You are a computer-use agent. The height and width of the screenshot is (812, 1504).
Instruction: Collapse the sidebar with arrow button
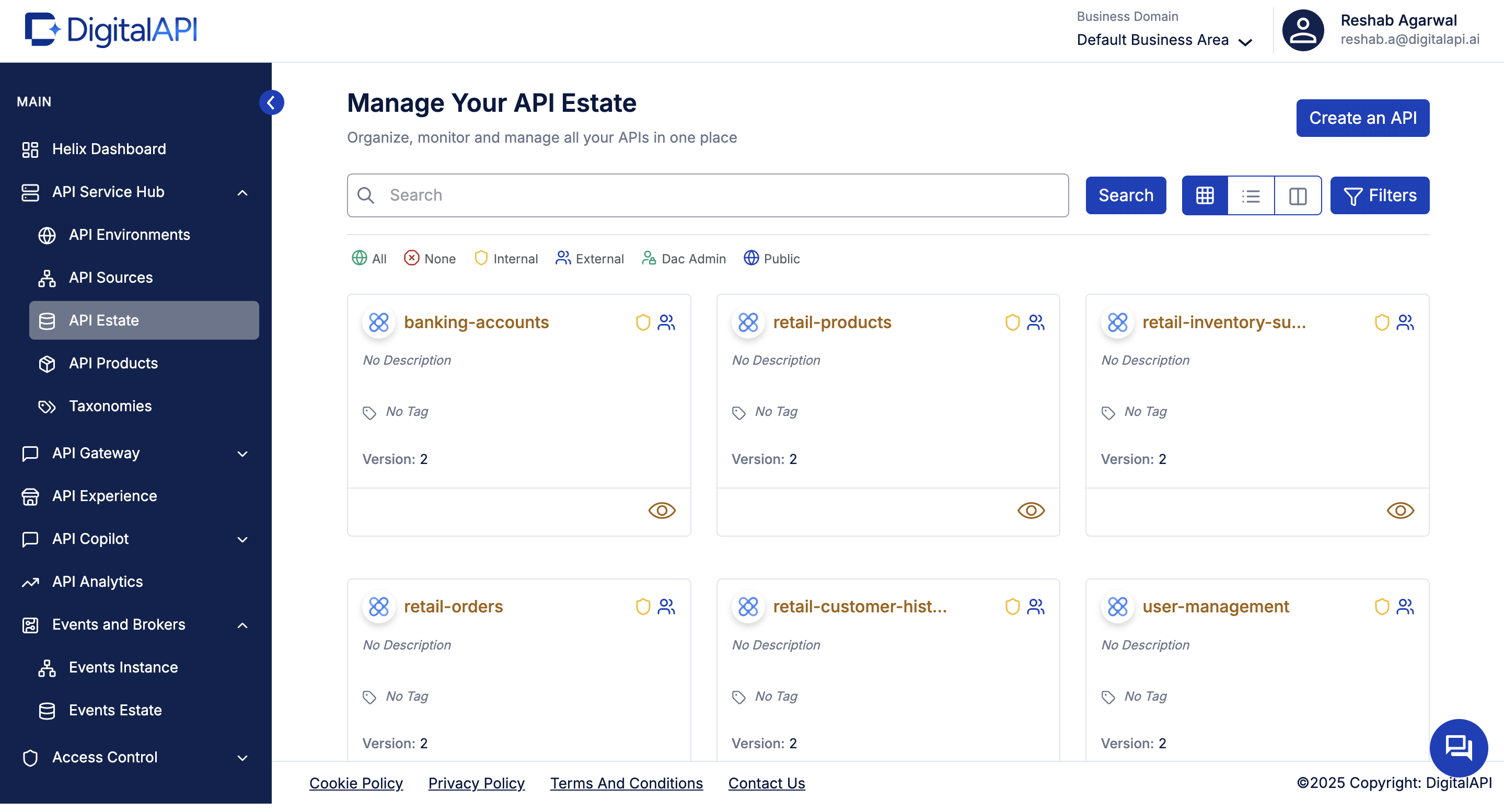[272, 103]
